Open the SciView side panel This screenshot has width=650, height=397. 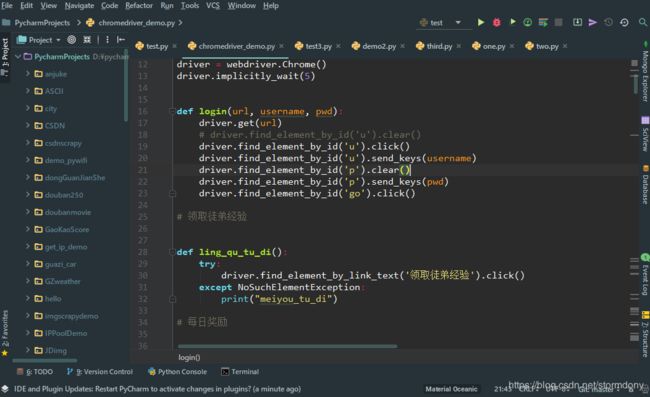tap(645, 134)
